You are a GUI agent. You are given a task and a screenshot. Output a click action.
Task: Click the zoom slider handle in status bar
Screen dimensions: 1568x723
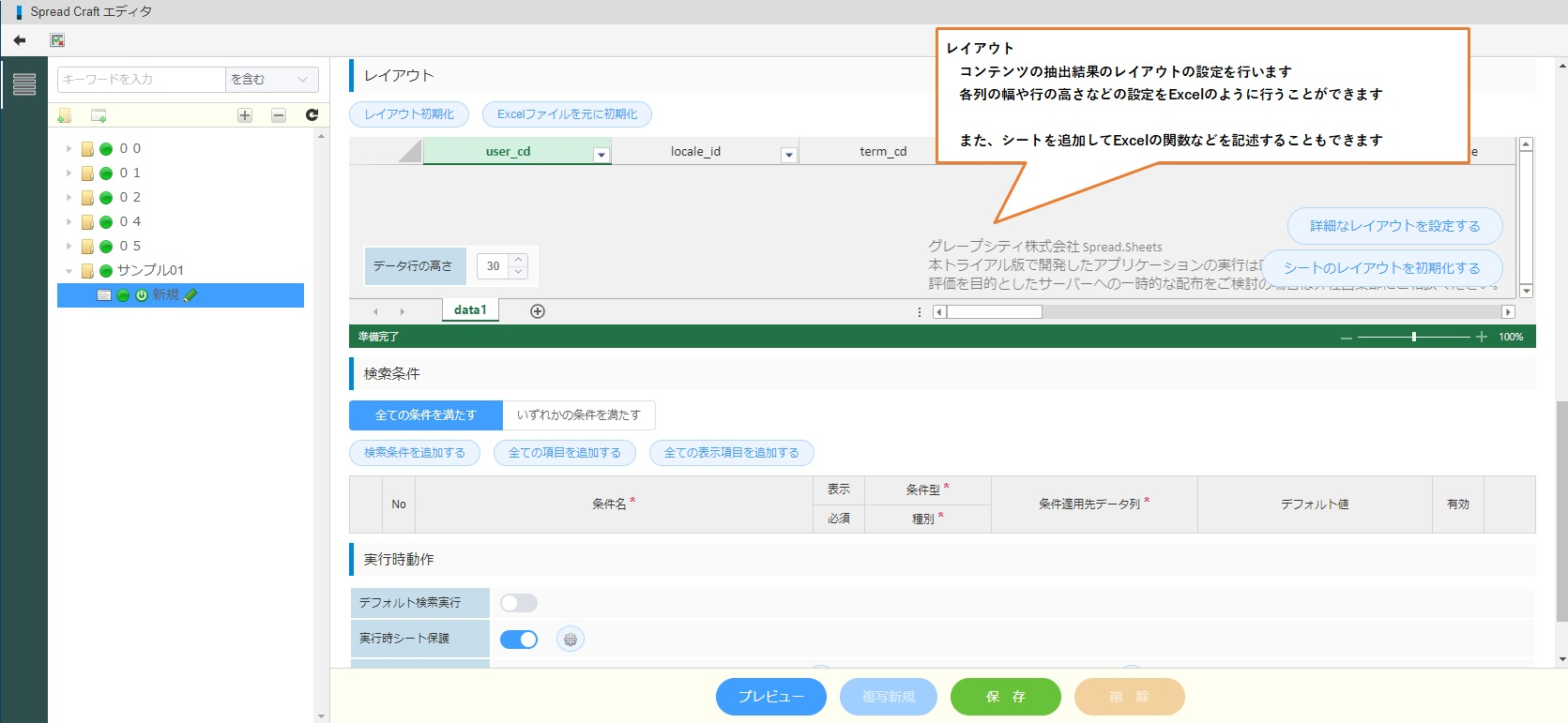point(1413,337)
